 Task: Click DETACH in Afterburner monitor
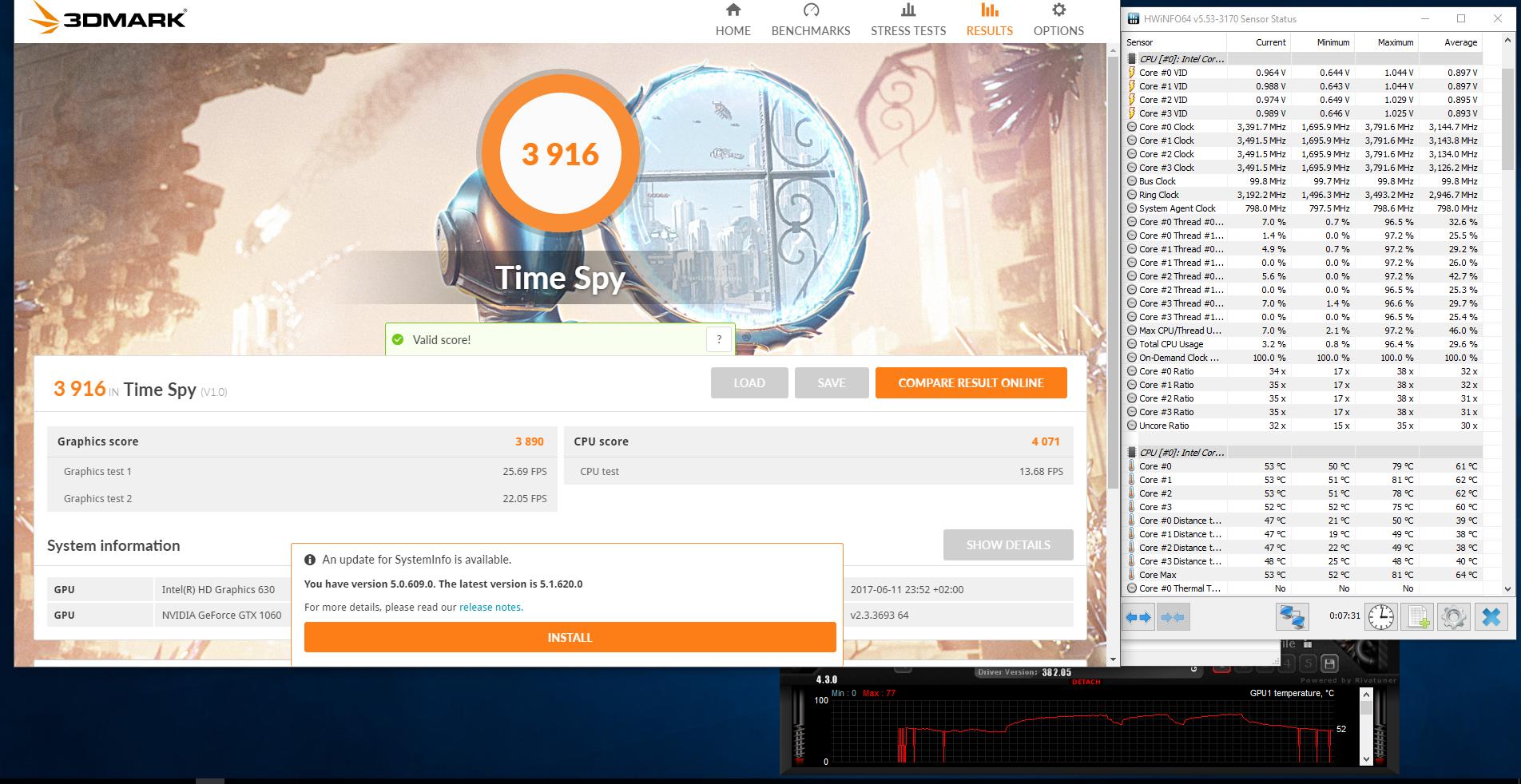[x=1086, y=682]
